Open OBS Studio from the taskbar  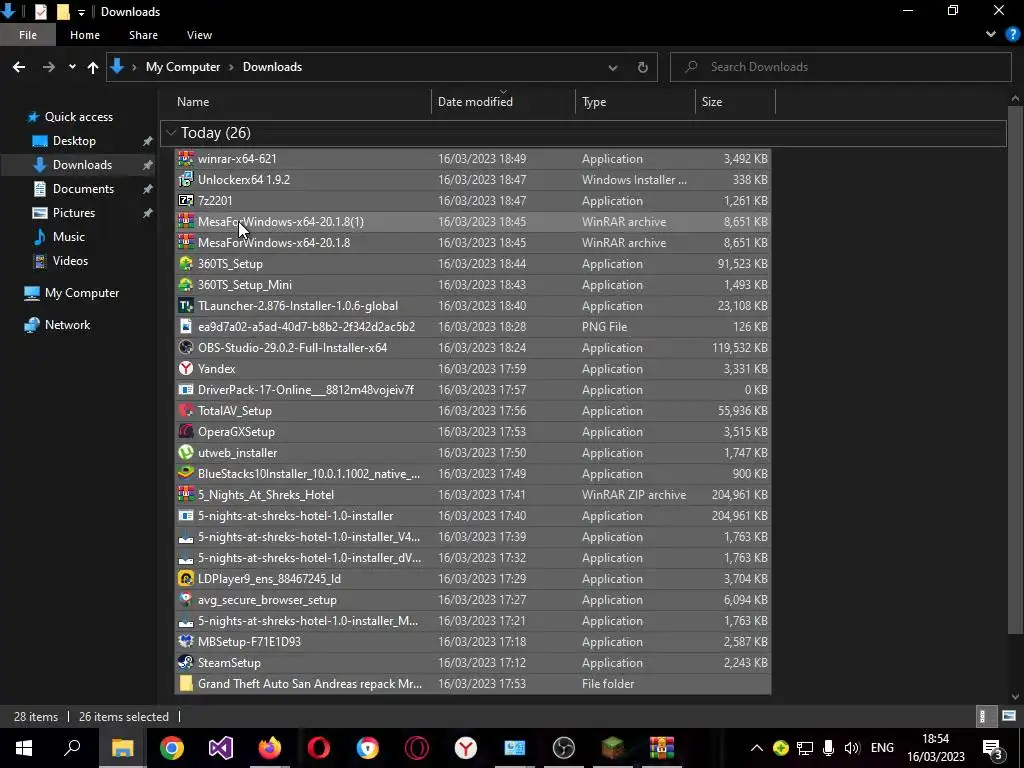click(564, 748)
